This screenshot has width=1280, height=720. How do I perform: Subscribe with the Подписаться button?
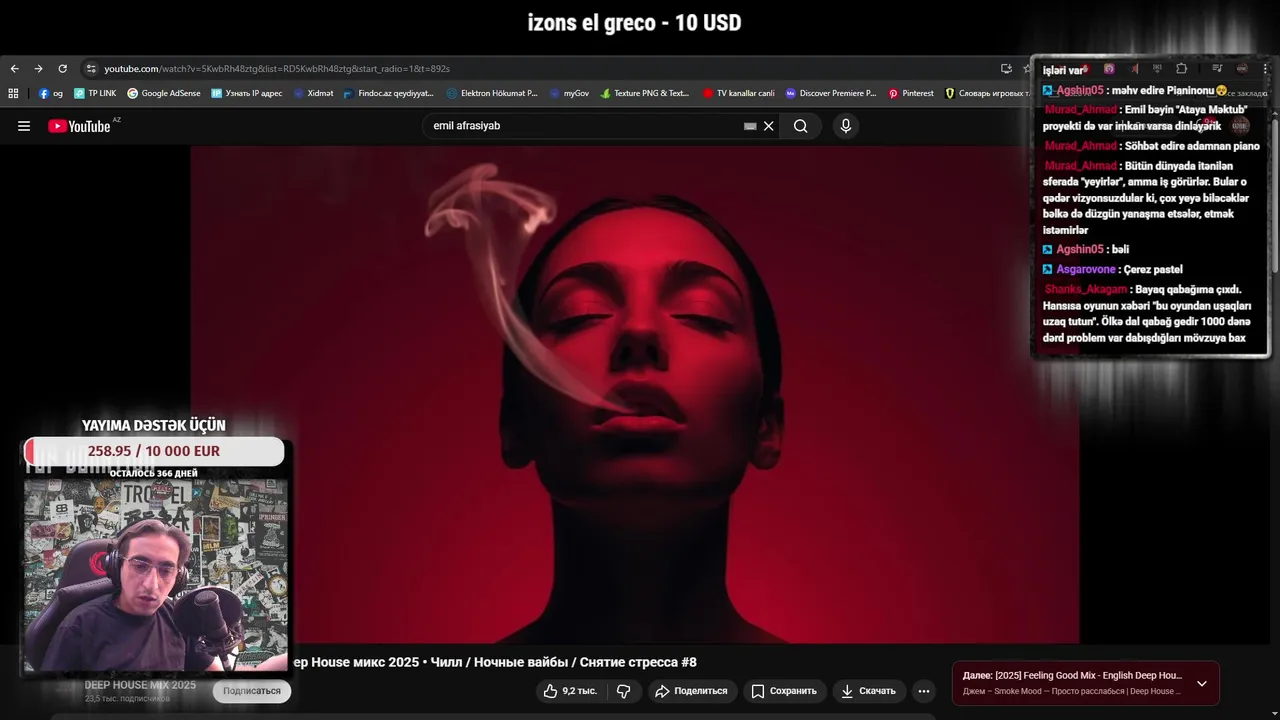pyautogui.click(x=252, y=691)
